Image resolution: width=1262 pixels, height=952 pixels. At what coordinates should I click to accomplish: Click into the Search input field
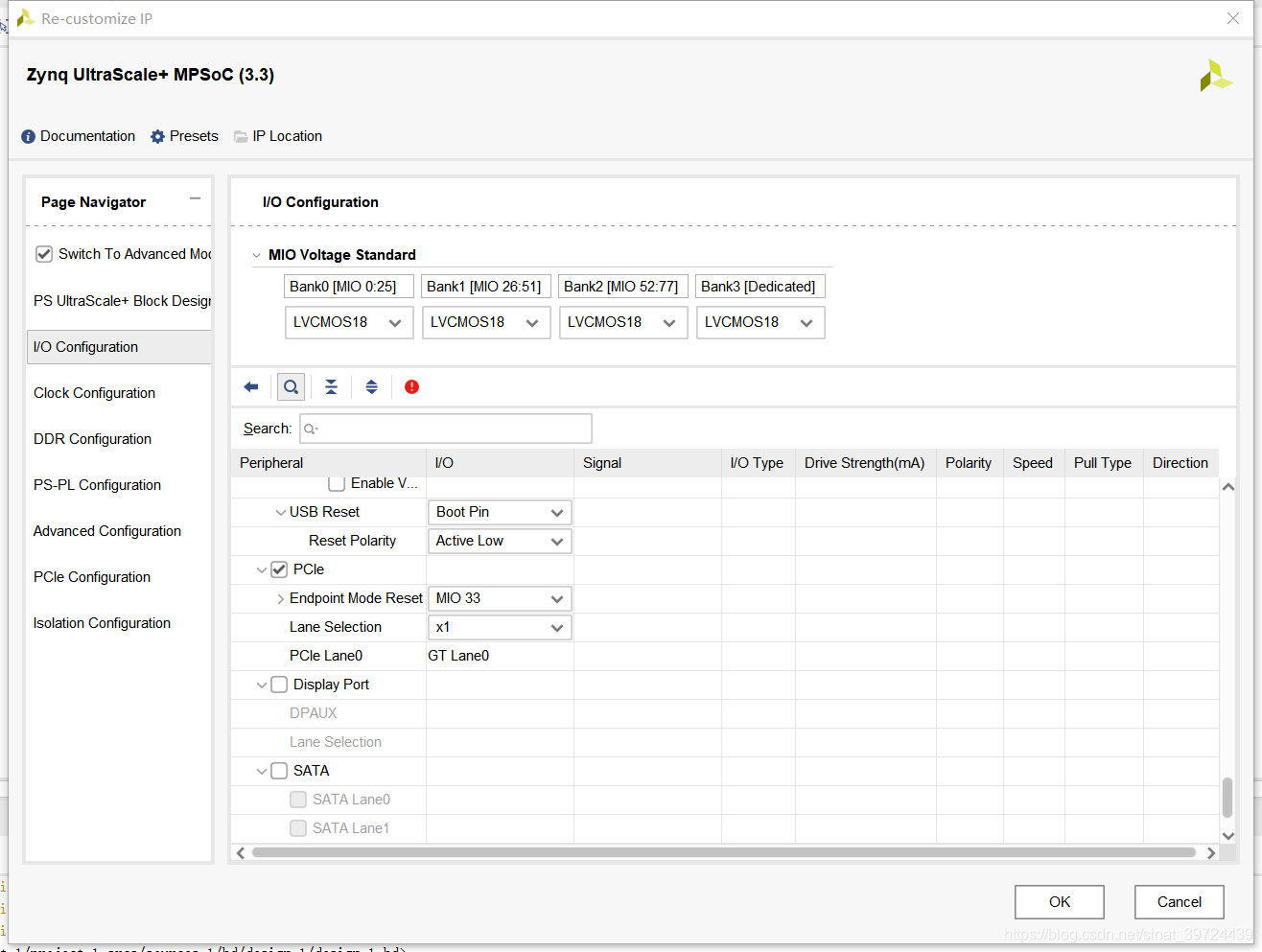click(x=446, y=429)
